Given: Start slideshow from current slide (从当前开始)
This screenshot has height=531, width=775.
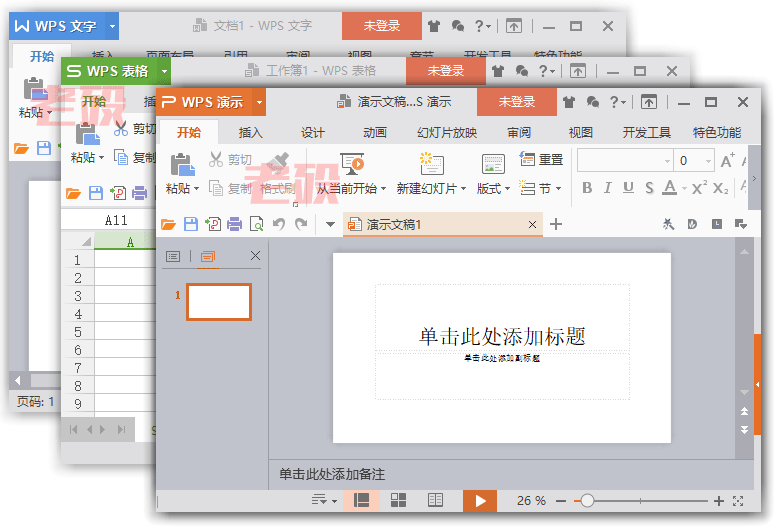Looking at the screenshot, I should point(351,174).
